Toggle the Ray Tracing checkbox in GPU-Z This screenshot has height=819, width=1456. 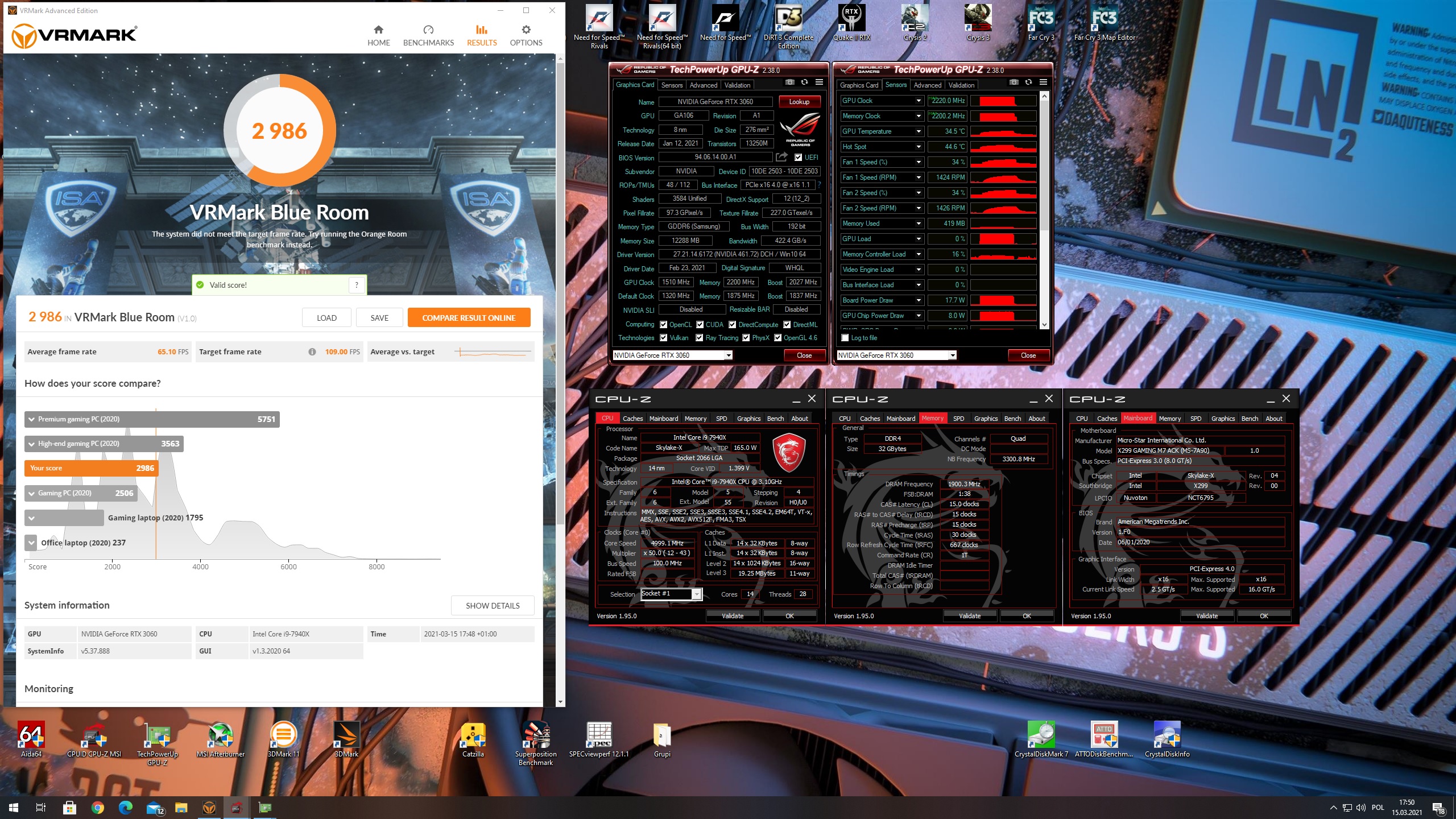coord(700,338)
